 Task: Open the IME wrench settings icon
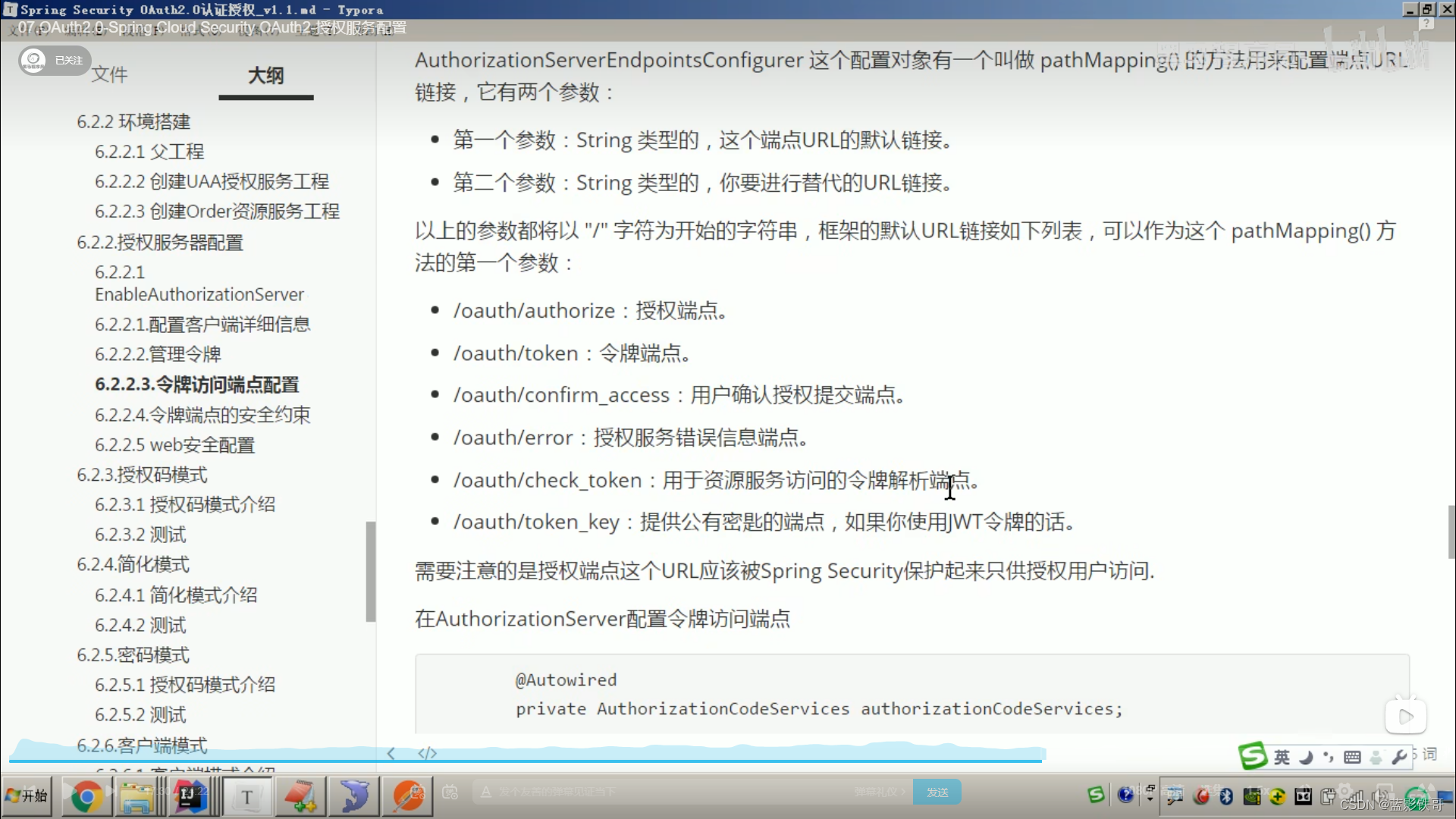(1400, 757)
